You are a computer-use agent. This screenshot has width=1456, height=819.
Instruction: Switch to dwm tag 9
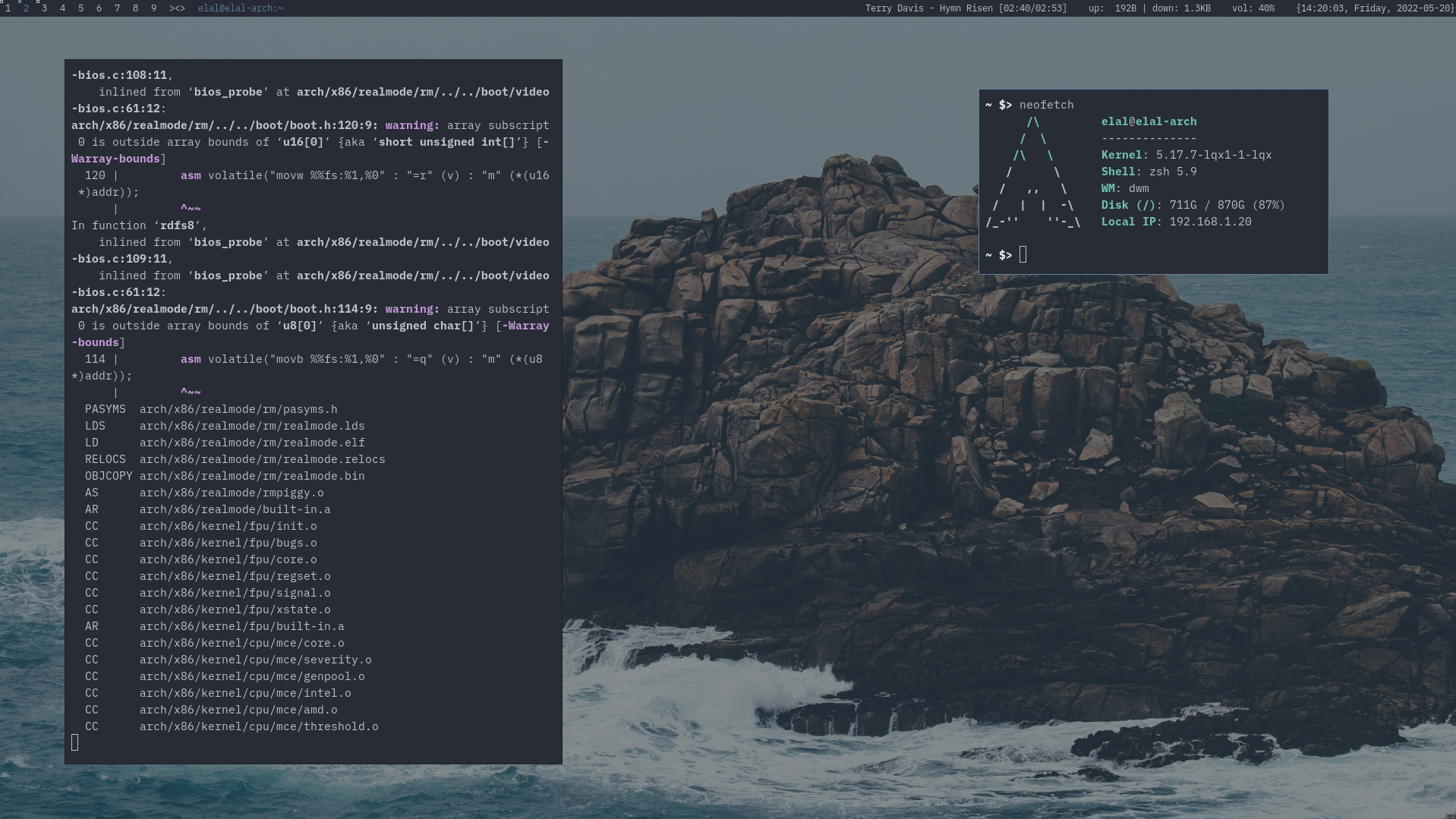[x=153, y=8]
